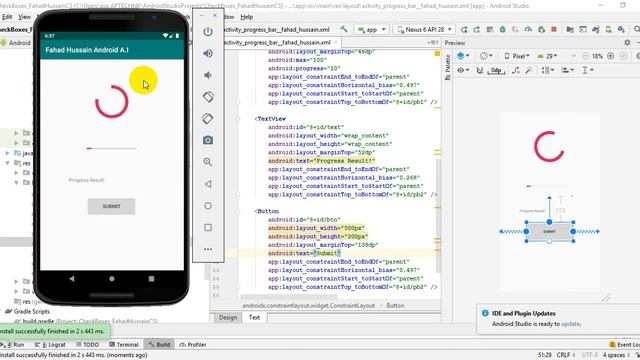Switch to the Design tab
The image size is (640, 360).
[228, 318]
